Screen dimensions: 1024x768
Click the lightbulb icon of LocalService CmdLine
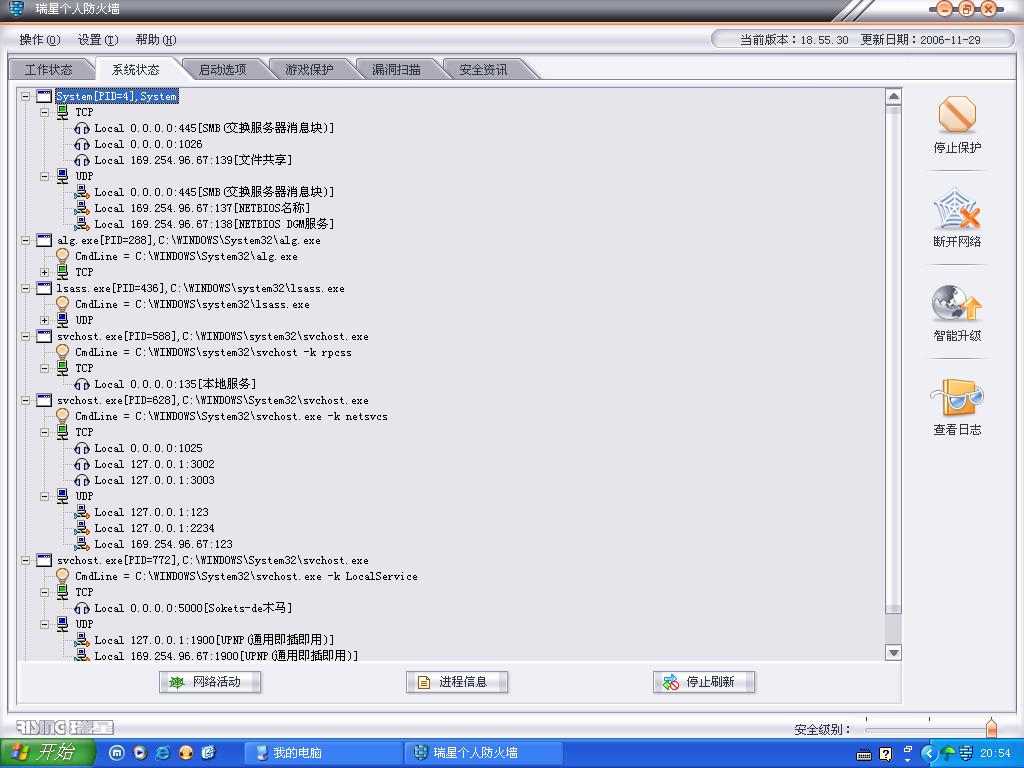click(x=63, y=576)
